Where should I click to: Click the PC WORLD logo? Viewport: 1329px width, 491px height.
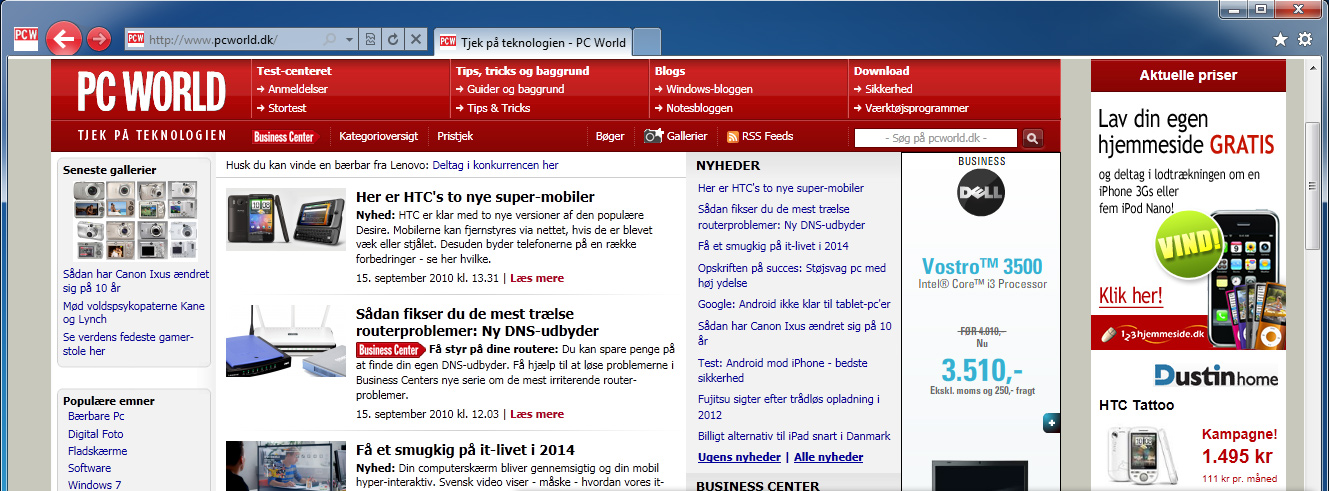(152, 91)
